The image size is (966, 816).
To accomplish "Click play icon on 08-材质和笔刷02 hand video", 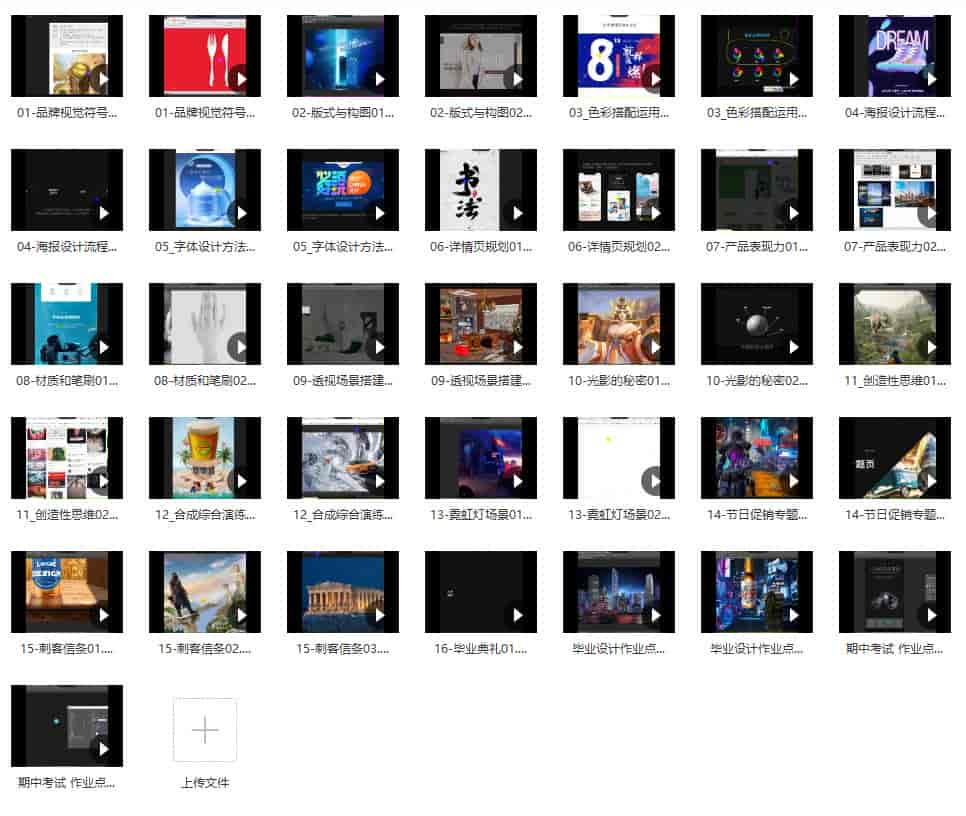I will coord(241,346).
